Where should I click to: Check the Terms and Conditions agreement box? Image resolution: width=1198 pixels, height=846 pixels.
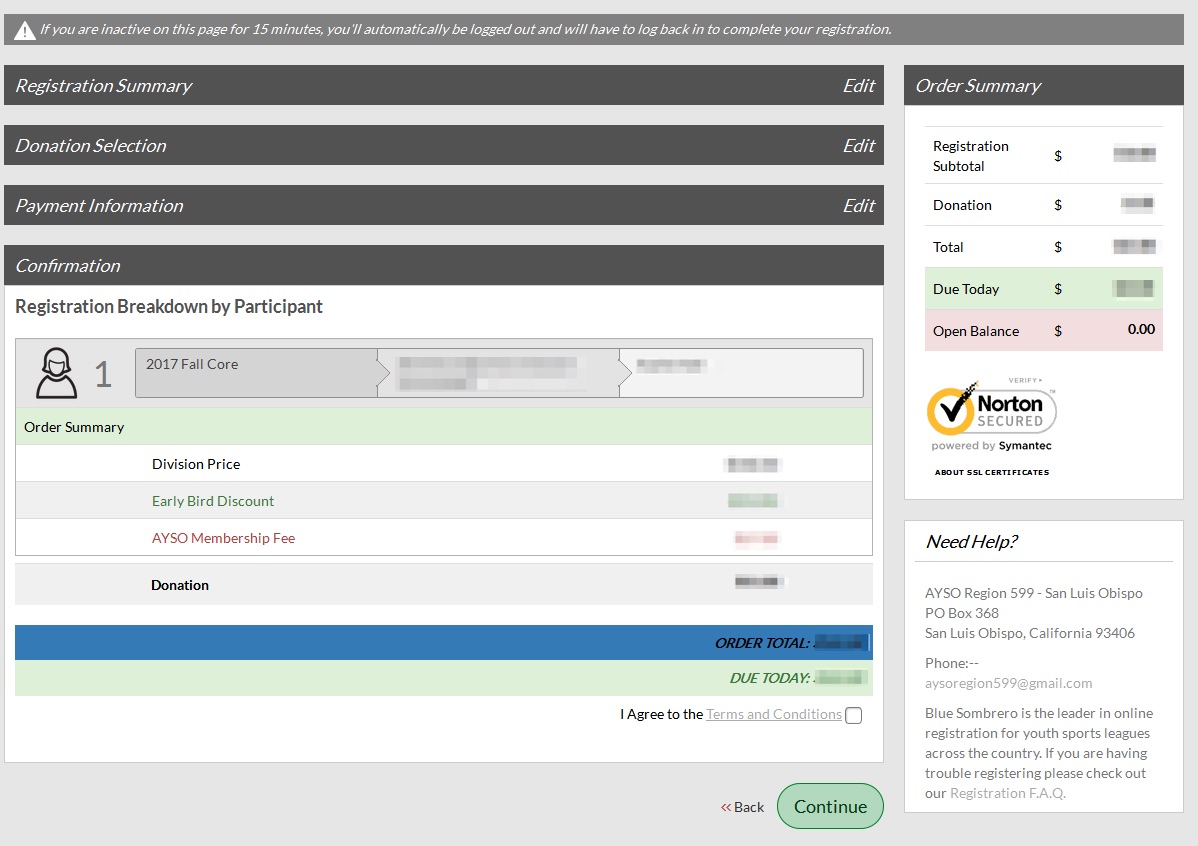(x=853, y=715)
